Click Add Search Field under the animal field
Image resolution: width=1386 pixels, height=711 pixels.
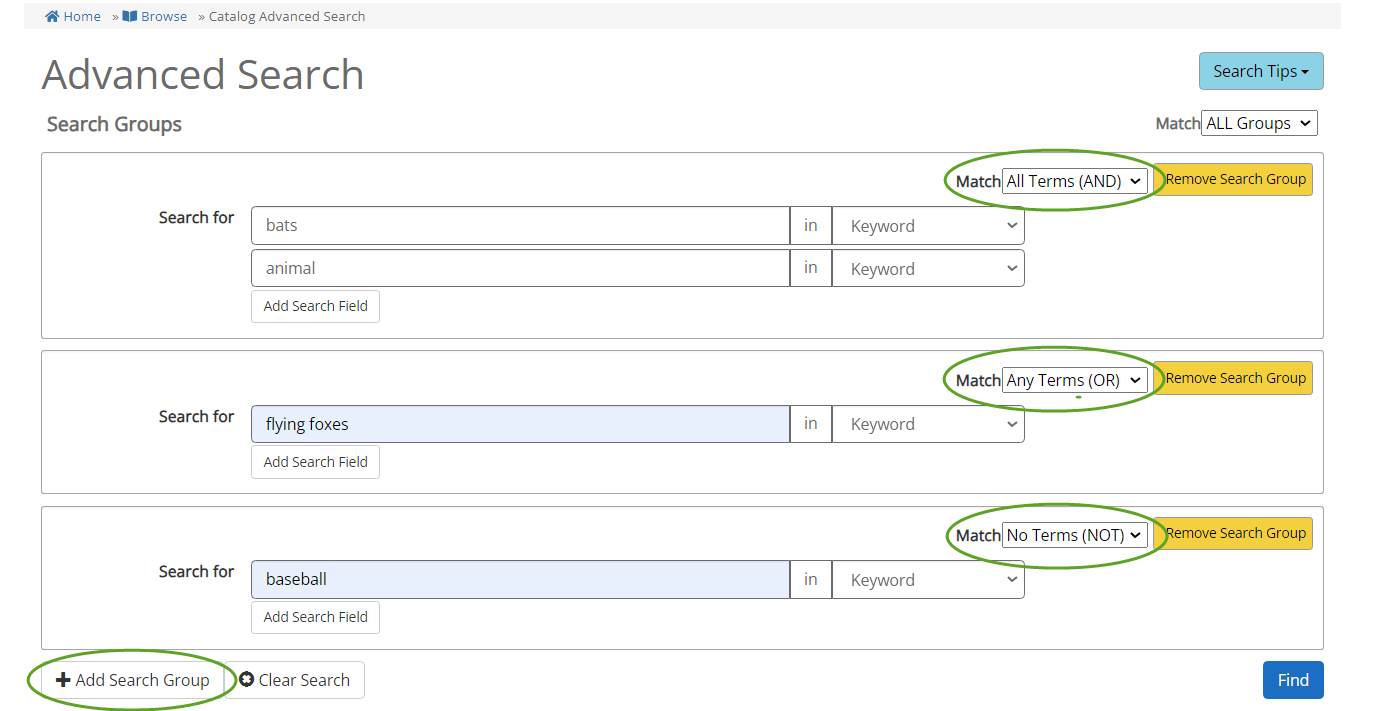pyautogui.click(x=315, y=306)
